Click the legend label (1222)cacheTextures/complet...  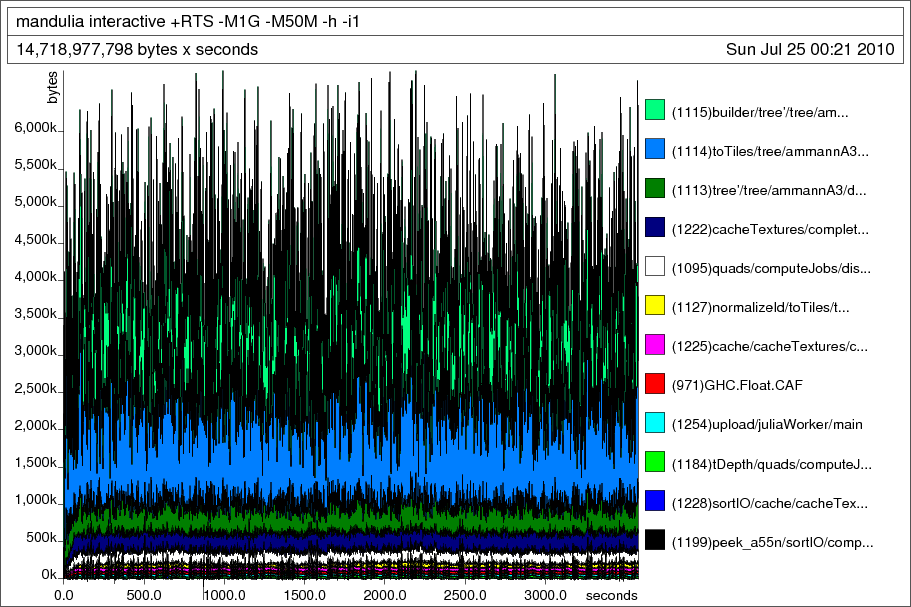[770, 229]
